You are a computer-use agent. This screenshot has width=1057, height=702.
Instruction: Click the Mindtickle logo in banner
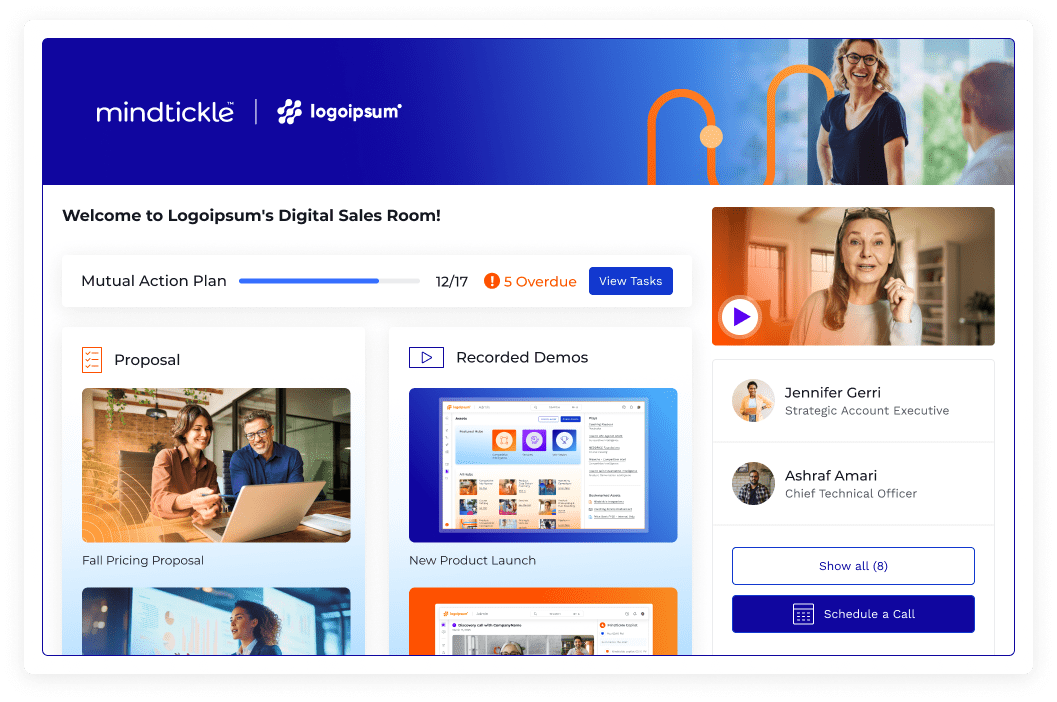165,112
